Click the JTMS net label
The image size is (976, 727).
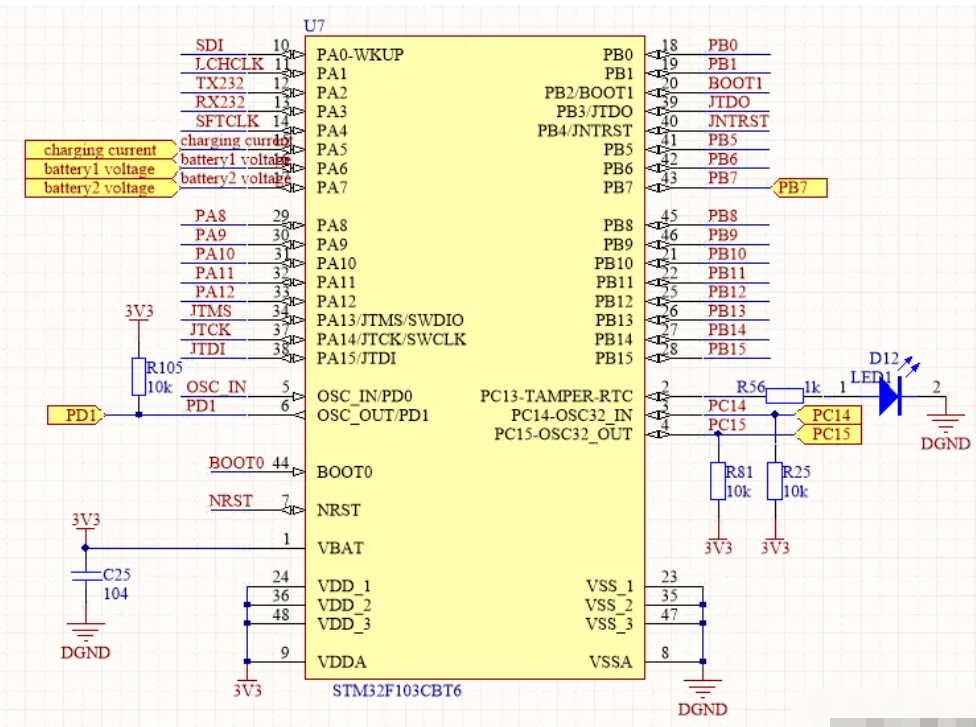tap(211, 311)
